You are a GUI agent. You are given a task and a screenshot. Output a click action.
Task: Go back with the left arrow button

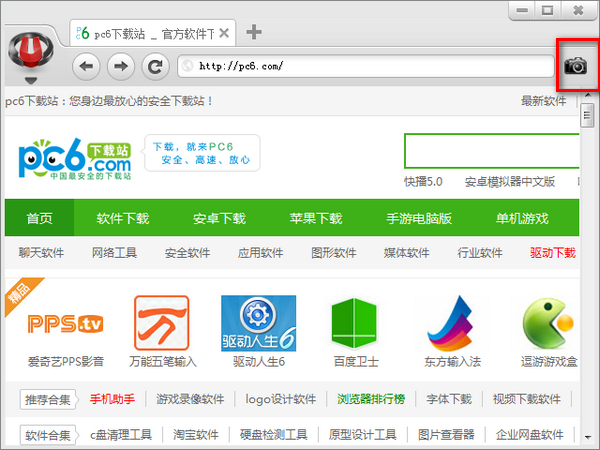pyautogui.click(x=86, y=67)
